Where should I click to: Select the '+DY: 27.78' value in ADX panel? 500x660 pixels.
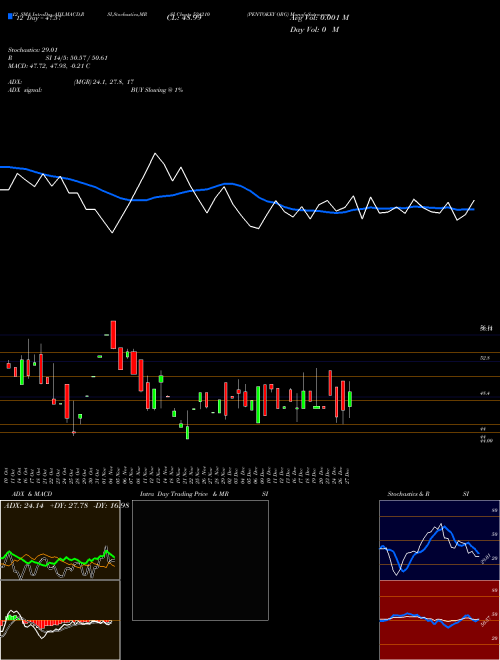[69, 506]
